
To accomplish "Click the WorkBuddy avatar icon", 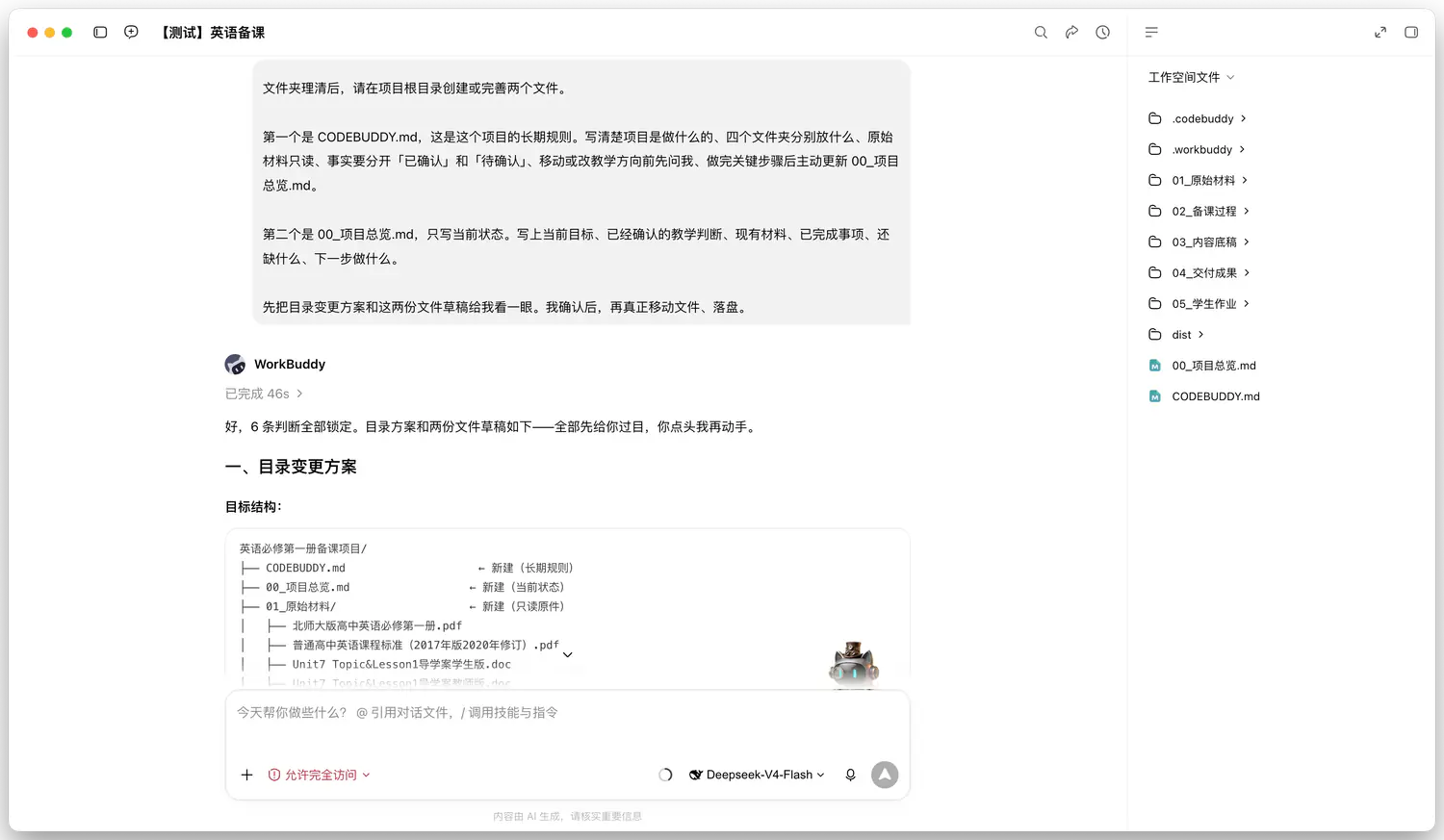I will (x=235, y=364).
